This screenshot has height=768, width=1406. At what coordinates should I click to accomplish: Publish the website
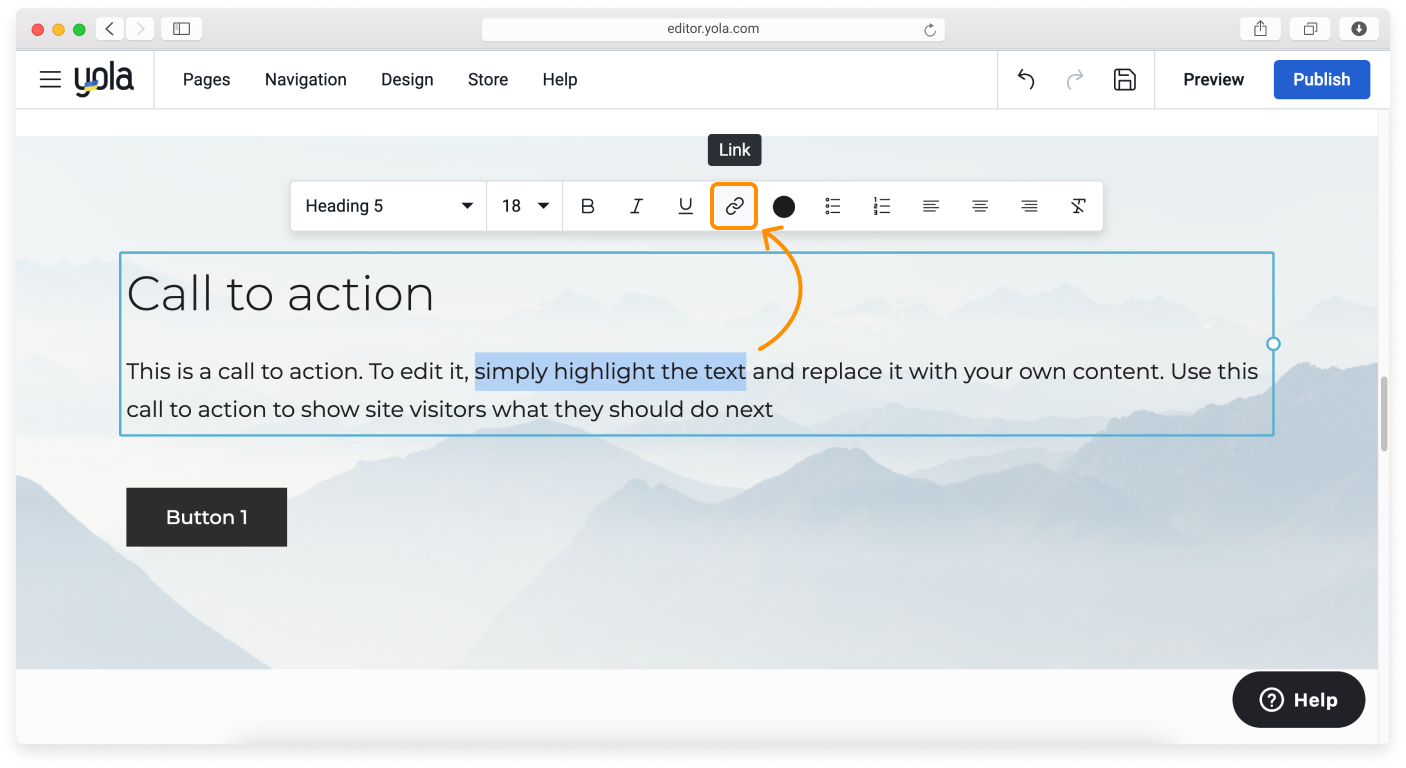[1321, 79]
